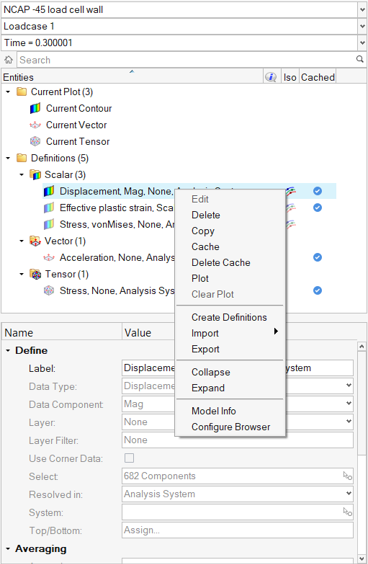Choose Delete Cache from the context menu
This screenshot has width=368, height=564.
[x=221, y=263]
